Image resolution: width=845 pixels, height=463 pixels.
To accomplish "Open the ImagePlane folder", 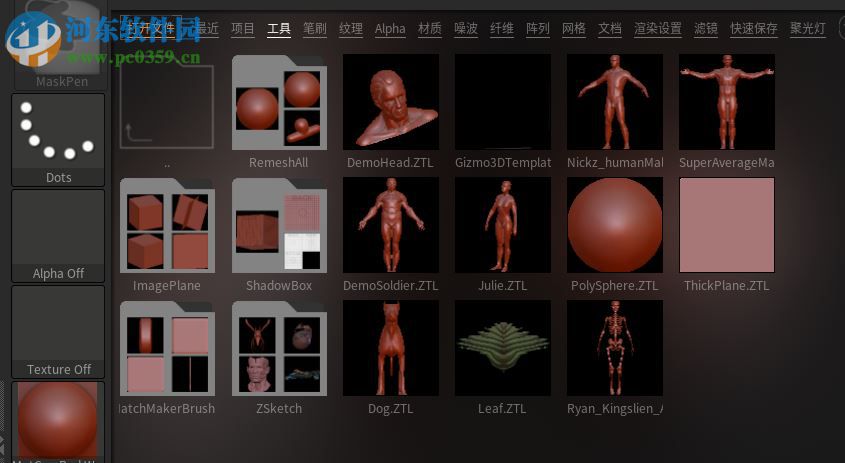I will (167, 225).
